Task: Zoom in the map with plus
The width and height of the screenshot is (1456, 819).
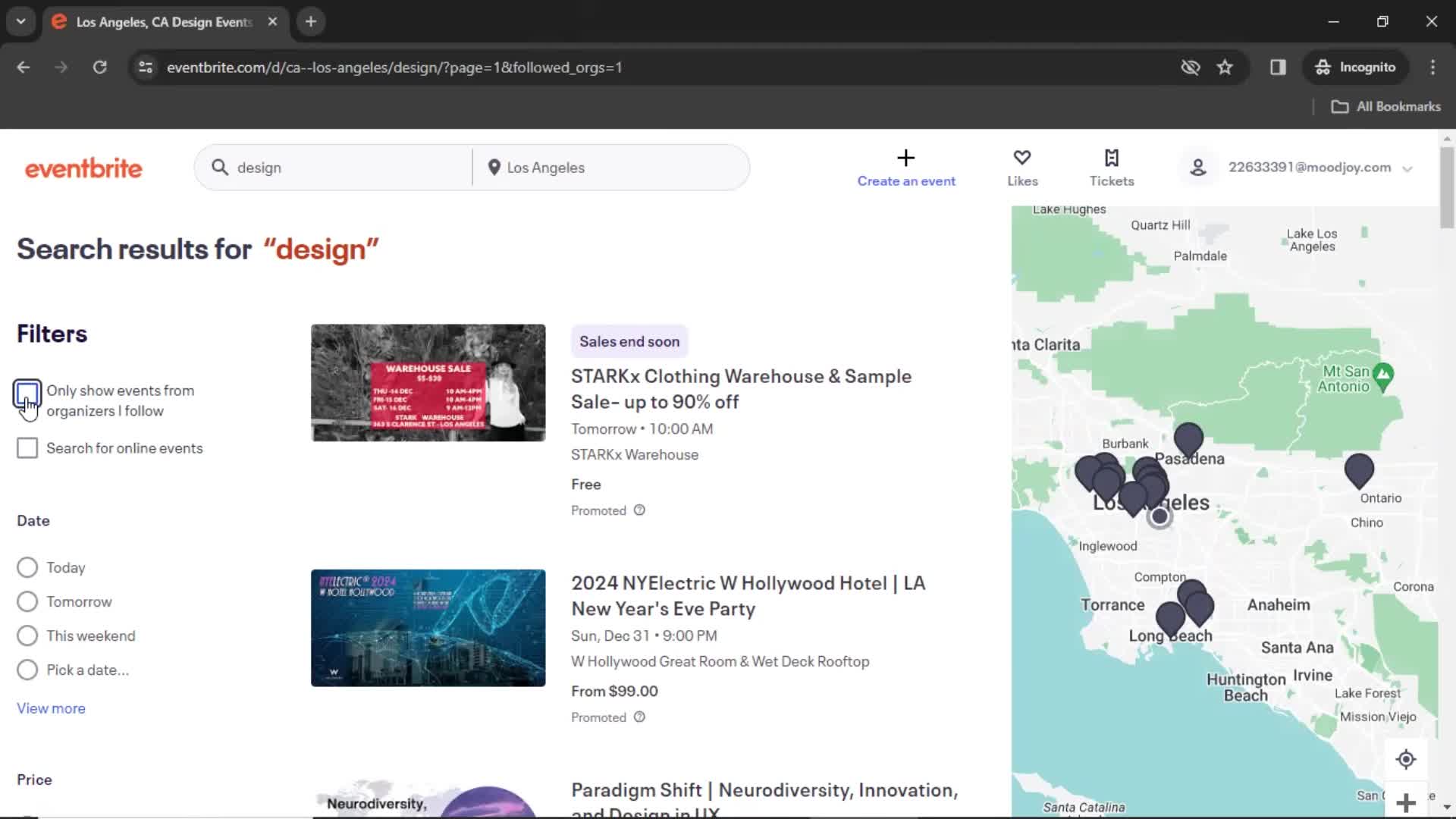Action: pyautogui.click(x=1406, y=803)
